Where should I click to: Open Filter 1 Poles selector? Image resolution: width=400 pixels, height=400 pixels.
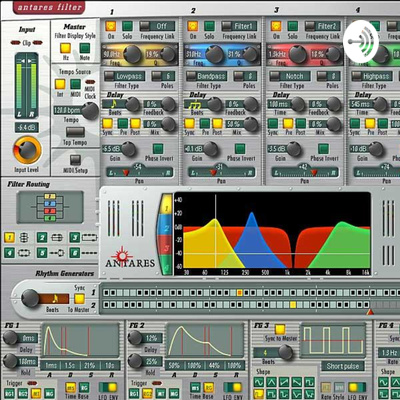[x=163, y=76]
